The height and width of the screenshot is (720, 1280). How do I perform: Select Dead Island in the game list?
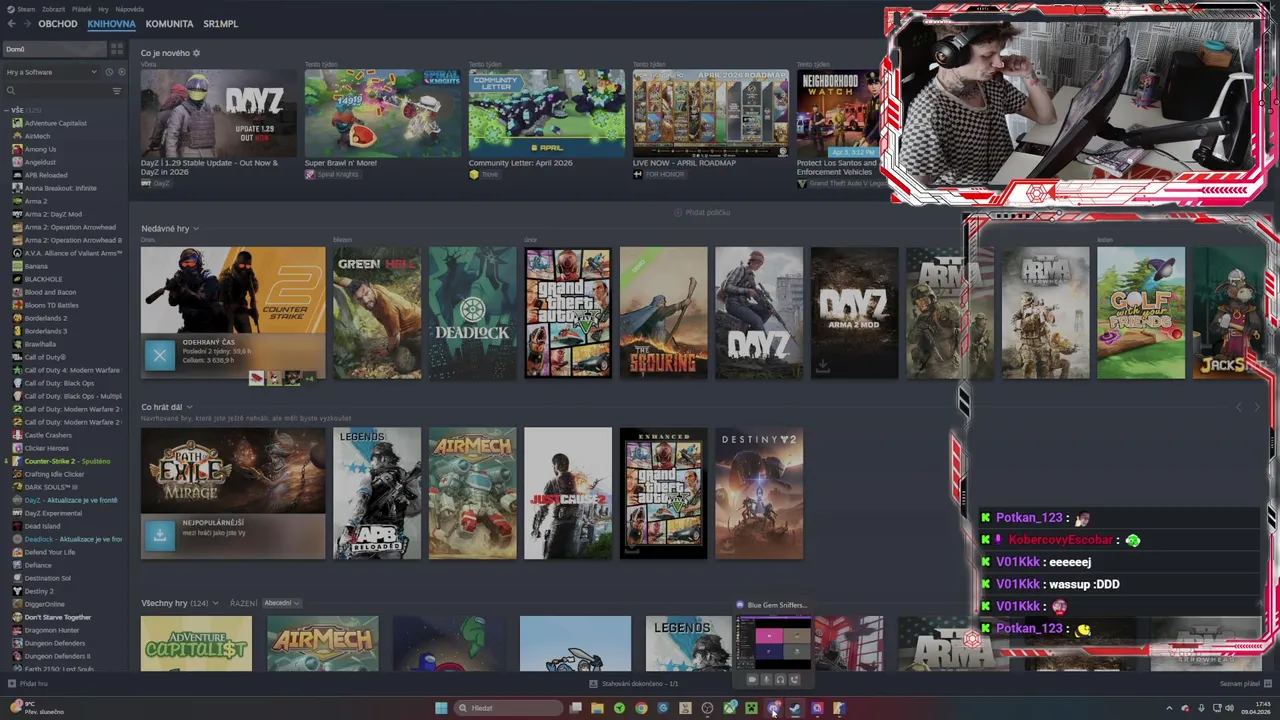[42, 526]
